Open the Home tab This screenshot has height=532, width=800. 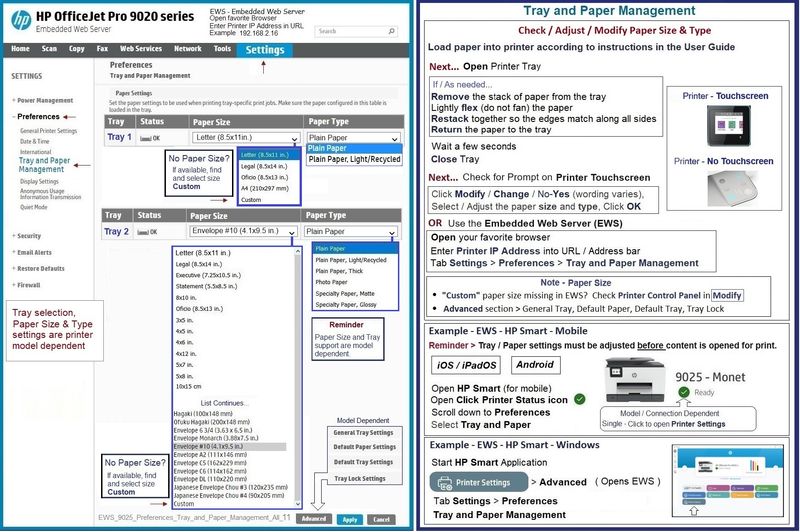coord(20,49)
